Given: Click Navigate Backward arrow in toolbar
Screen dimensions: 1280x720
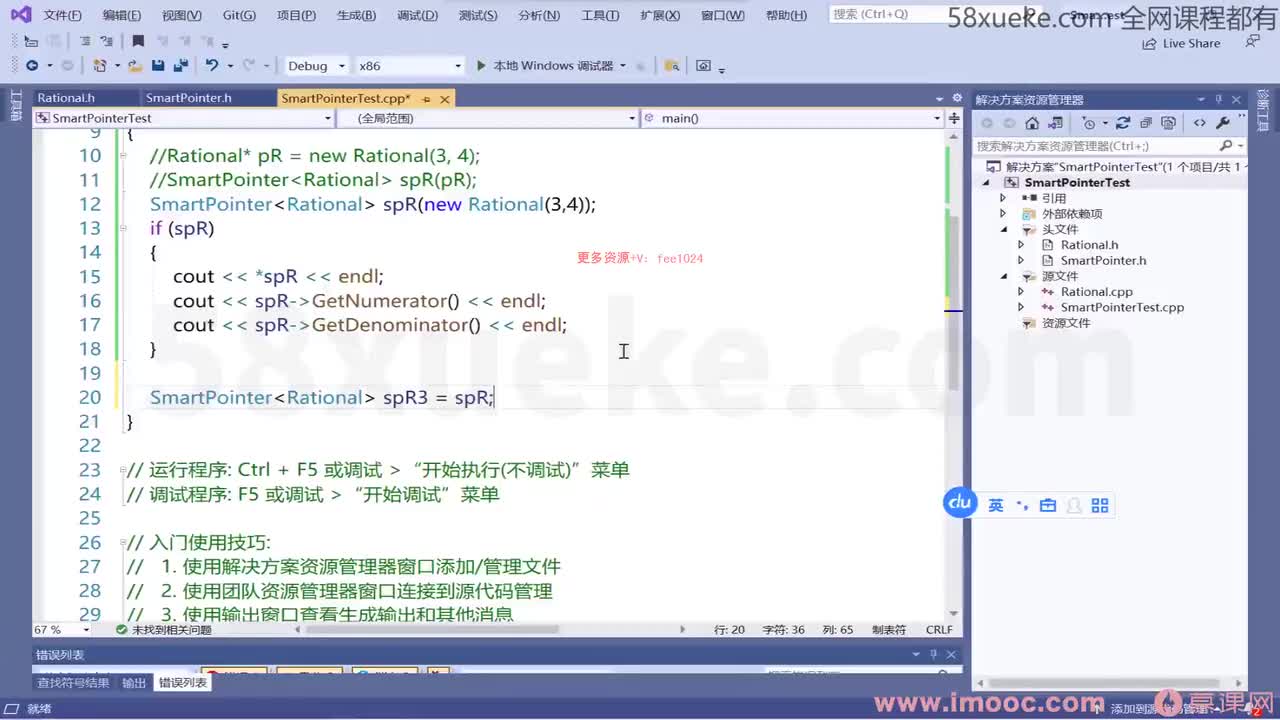Looking at the screenshot, I should 32,65.
